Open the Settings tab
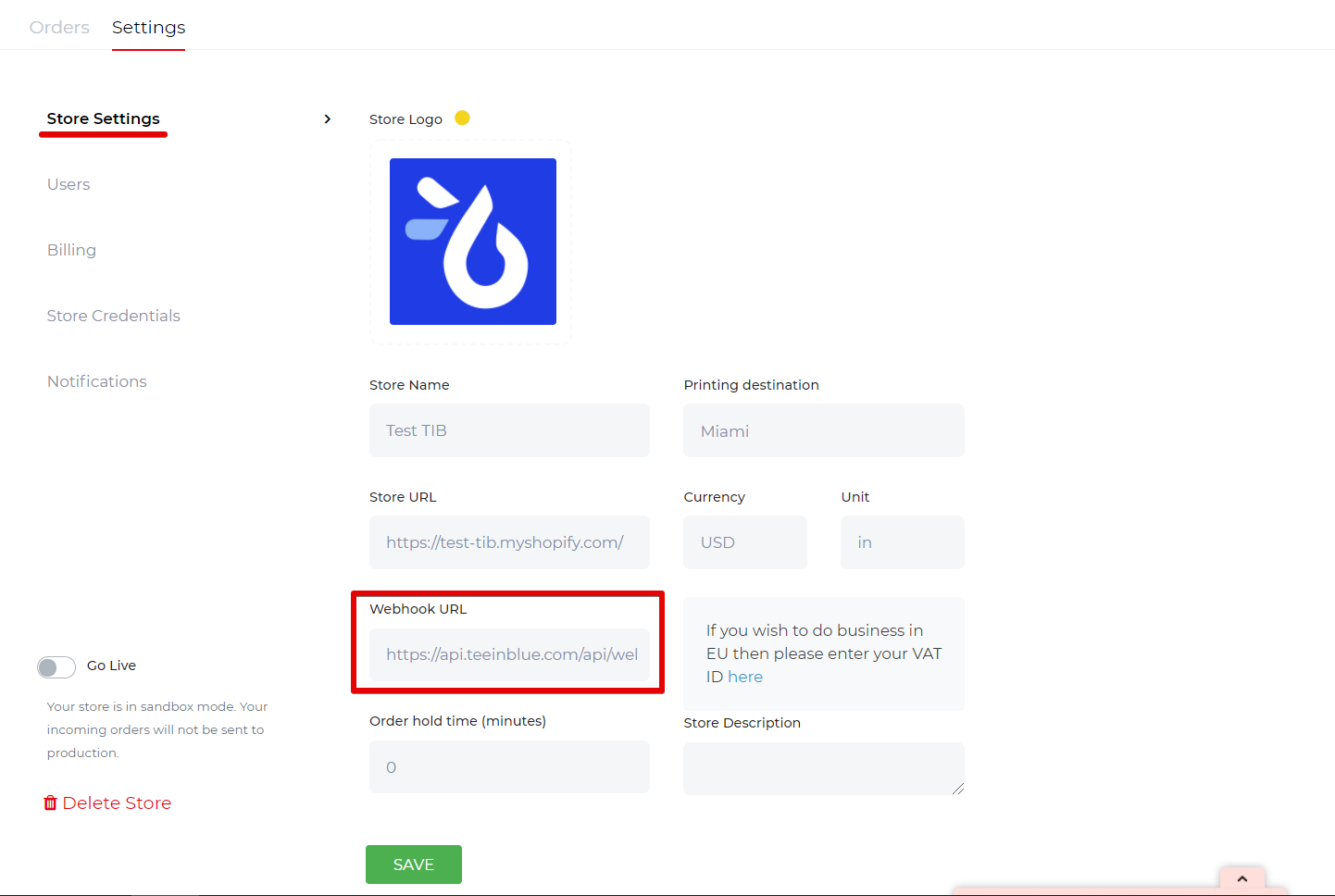The height and width of the screenshot is (896, 1335). 148,27
